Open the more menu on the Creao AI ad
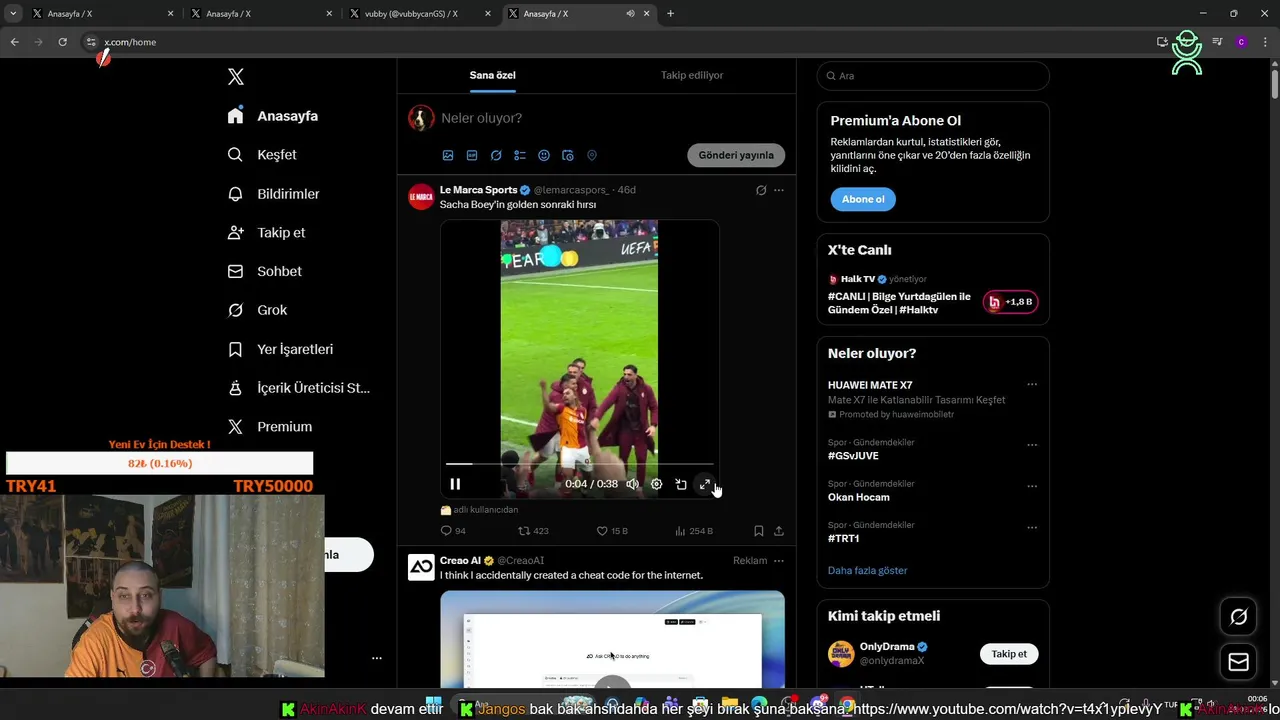 [779, 561]
